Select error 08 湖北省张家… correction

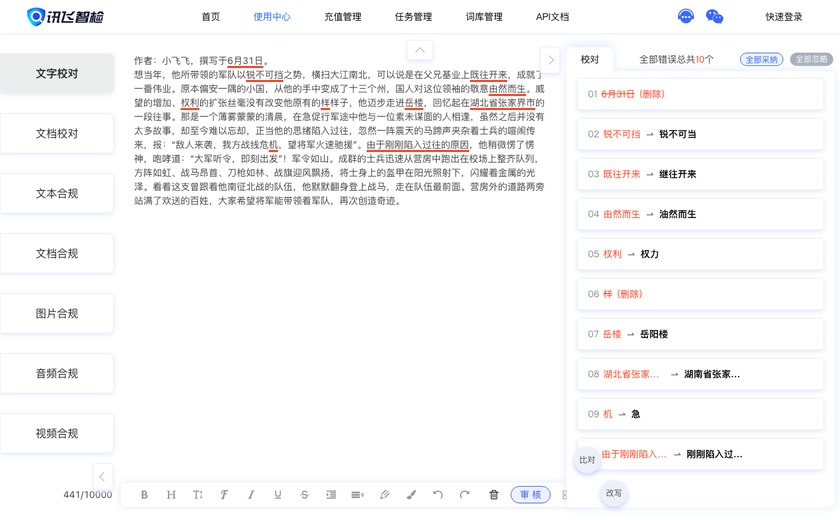coord(700,374)
